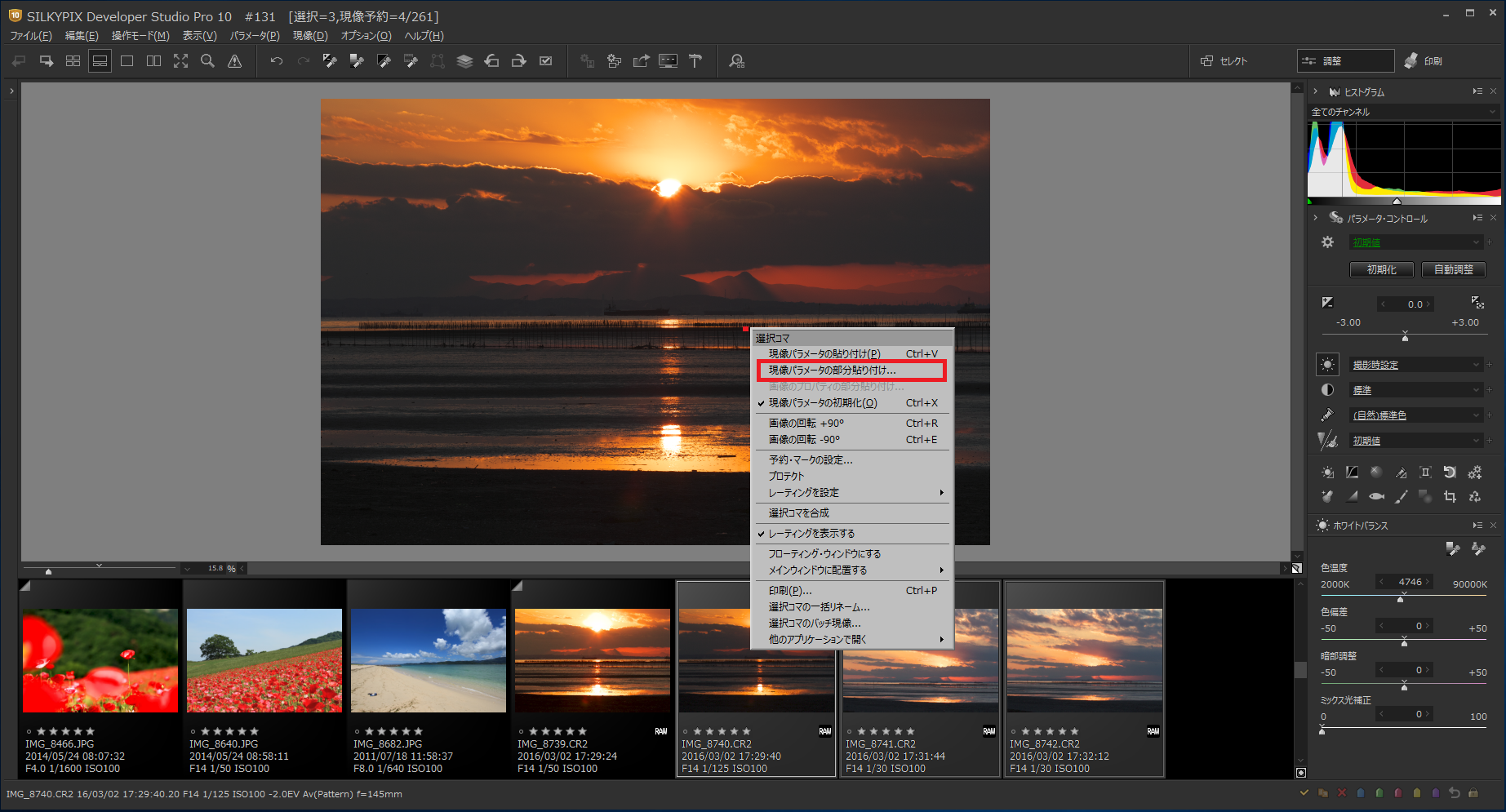Open the tone half-circle icon
The width and height of the screenshot is (1506, 812).
pyautogui.click(x=1328, y=390)
